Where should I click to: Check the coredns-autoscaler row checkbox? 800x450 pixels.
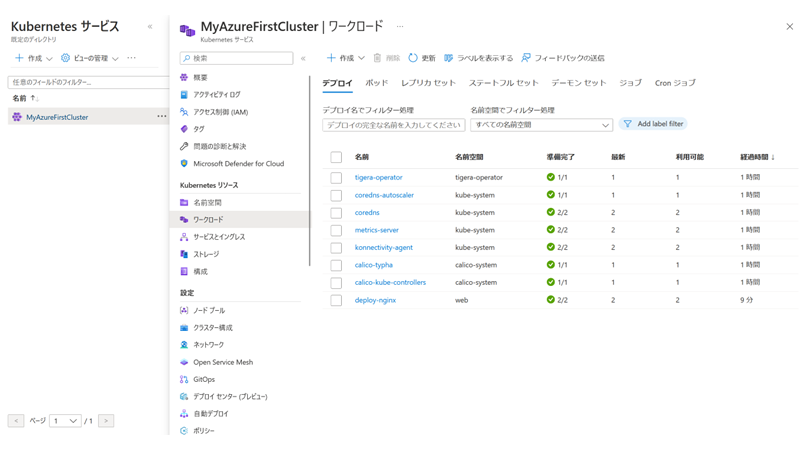(x=336, y=195)
